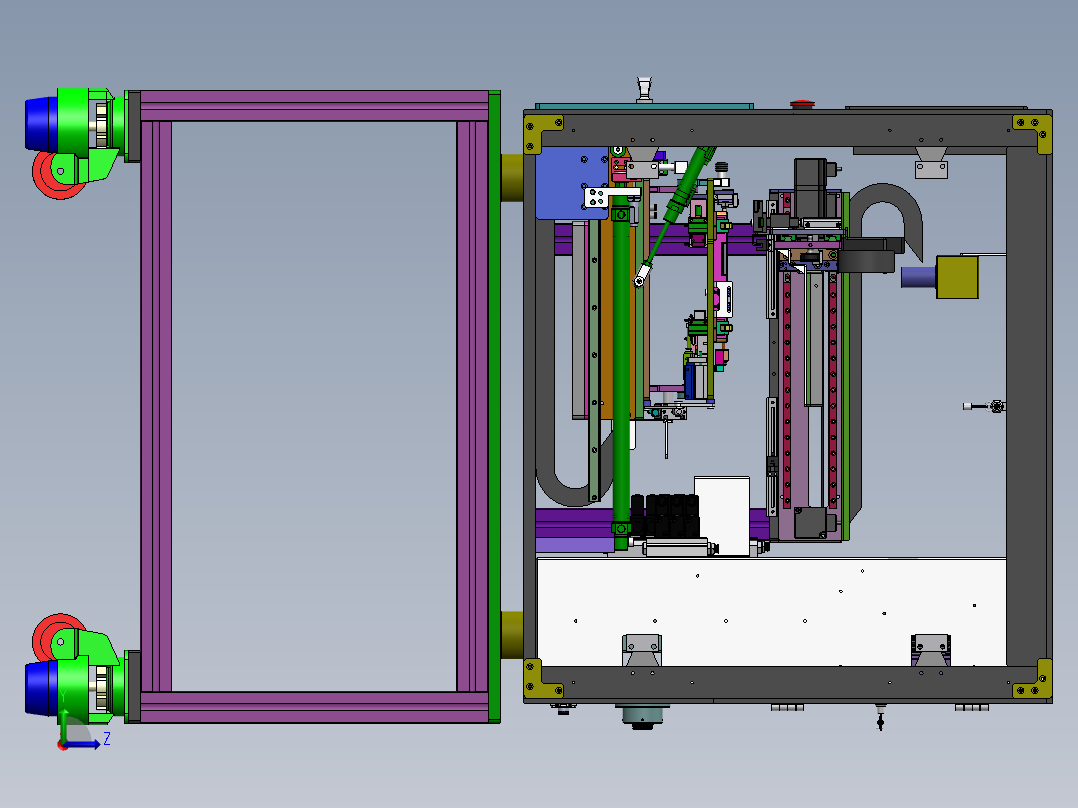Pick the black solenoid valve manifold block
1078x808 pixels.
tap(665, 516)
